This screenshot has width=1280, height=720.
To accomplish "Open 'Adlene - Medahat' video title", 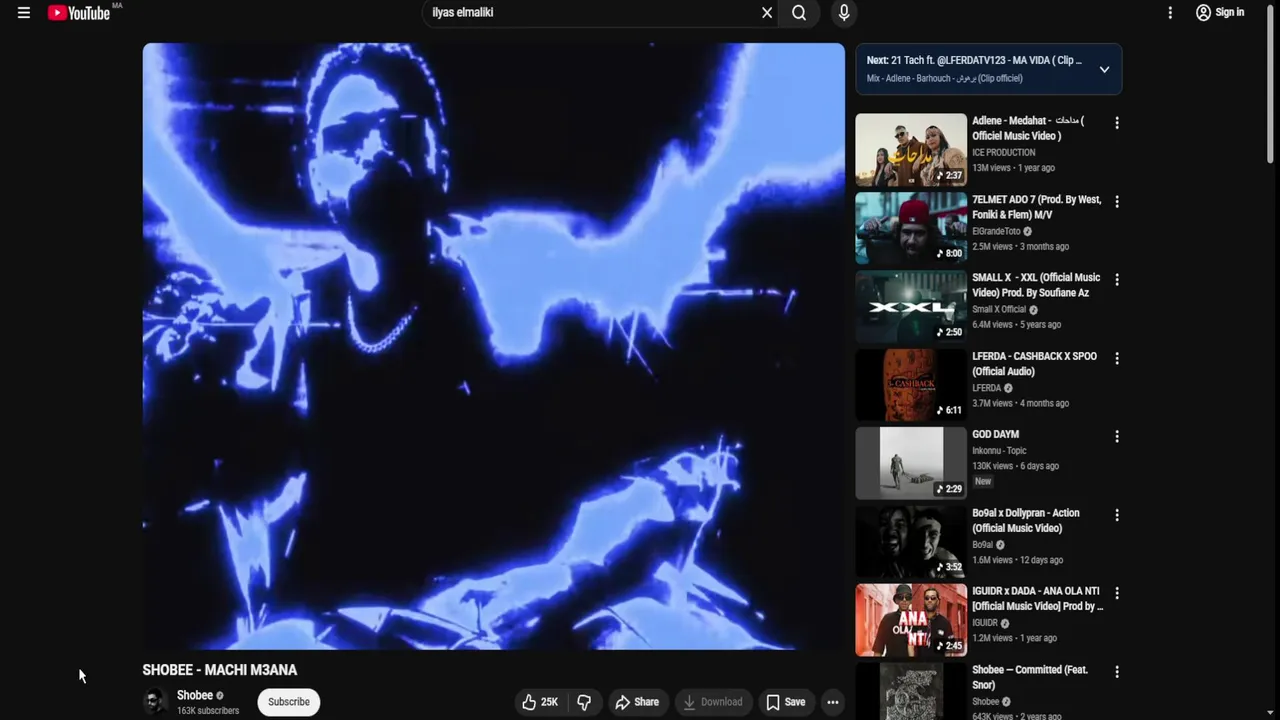I will (1028, 128).
